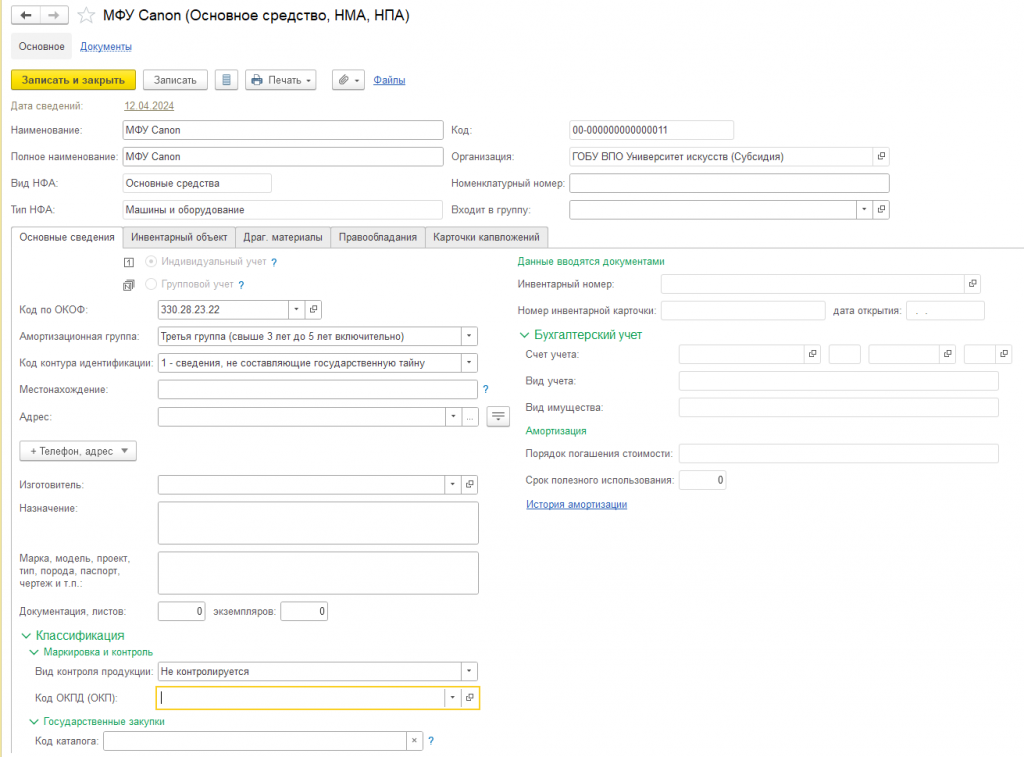This screenshot has width=1024, height=757.
Task: Click the address details lines icon
Action: 498,416
